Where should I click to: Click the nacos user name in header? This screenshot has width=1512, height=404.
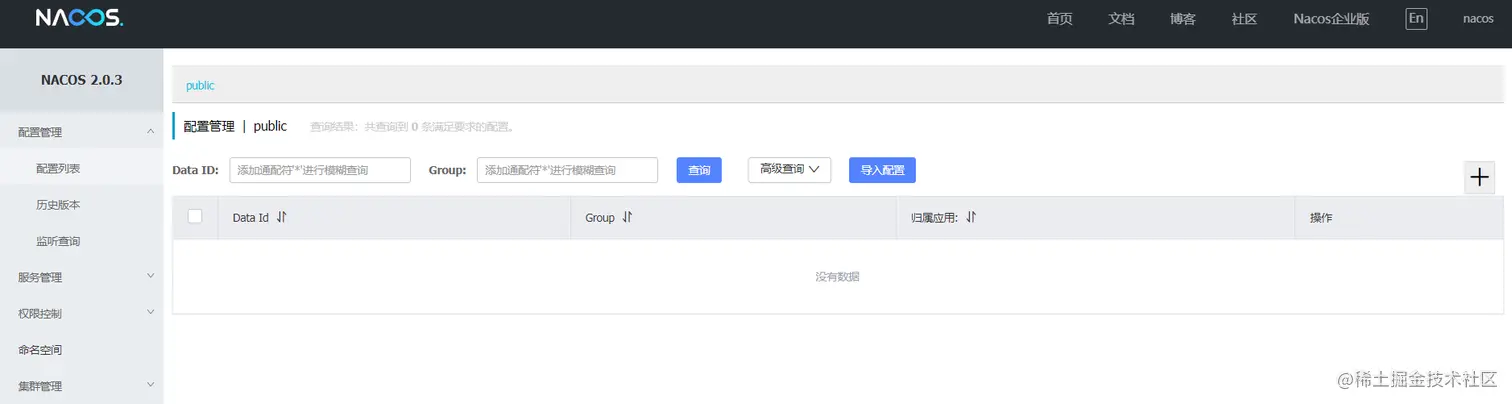(x=1478, y=19)
